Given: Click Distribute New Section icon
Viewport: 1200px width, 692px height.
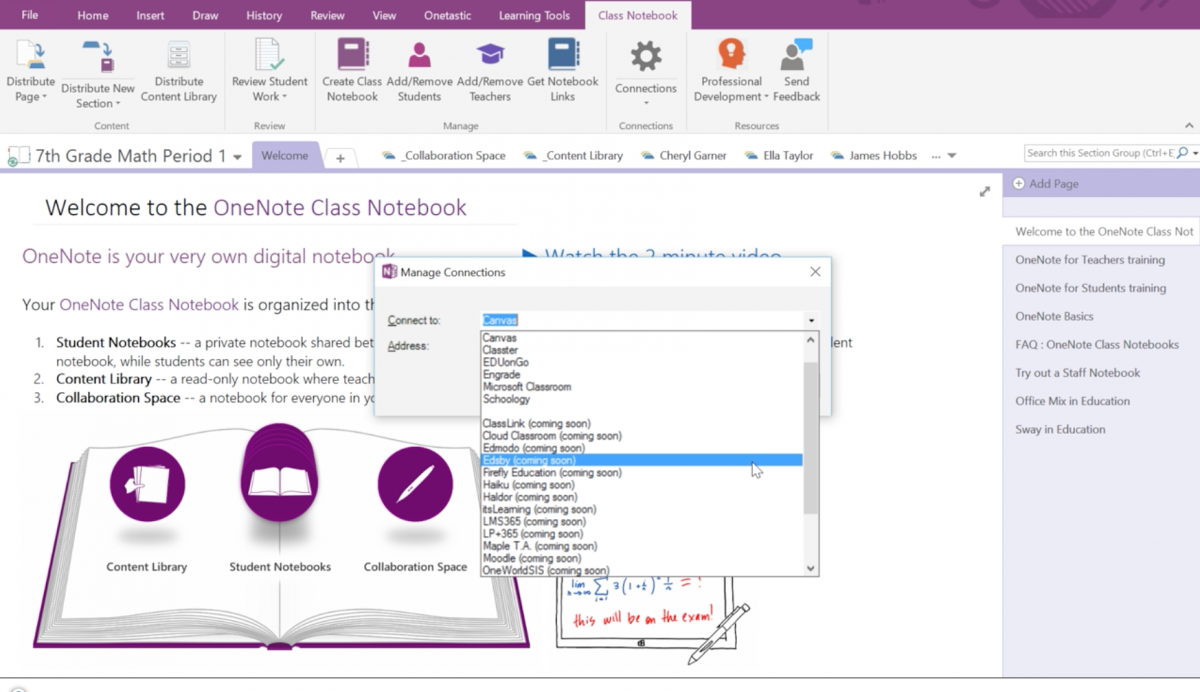Looking at the screenshot, I should [x=98, y=54].
